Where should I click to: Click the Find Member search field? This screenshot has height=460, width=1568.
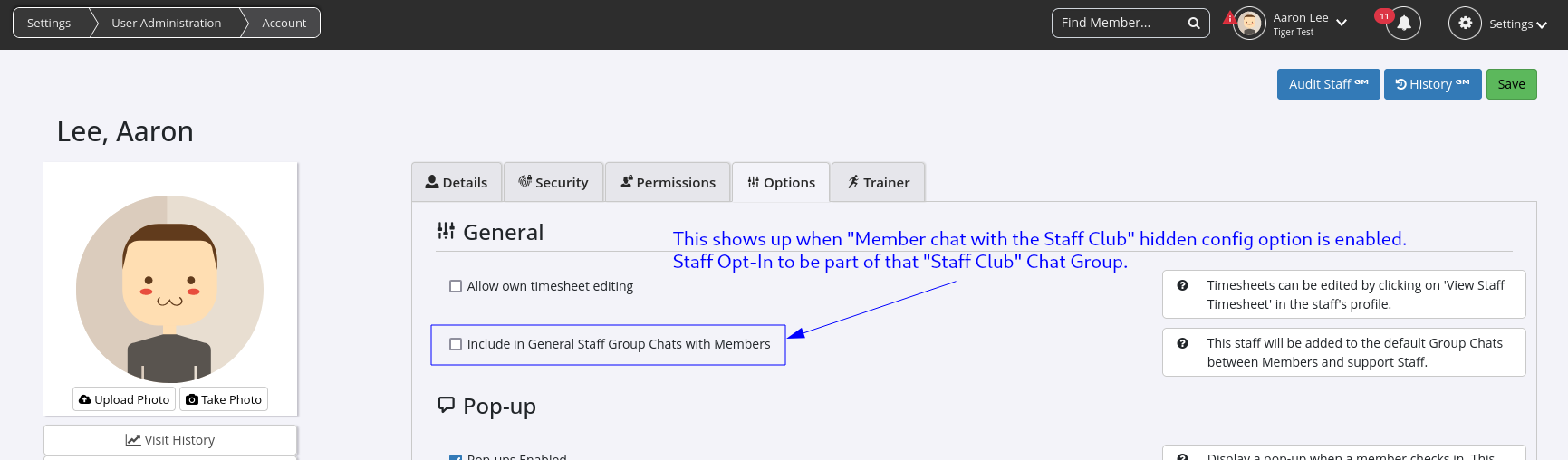1120,24
